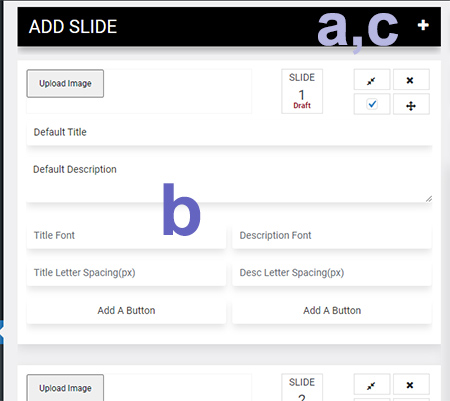
Task: Click the move handle icon for slide 1
Action: [411, 105]
